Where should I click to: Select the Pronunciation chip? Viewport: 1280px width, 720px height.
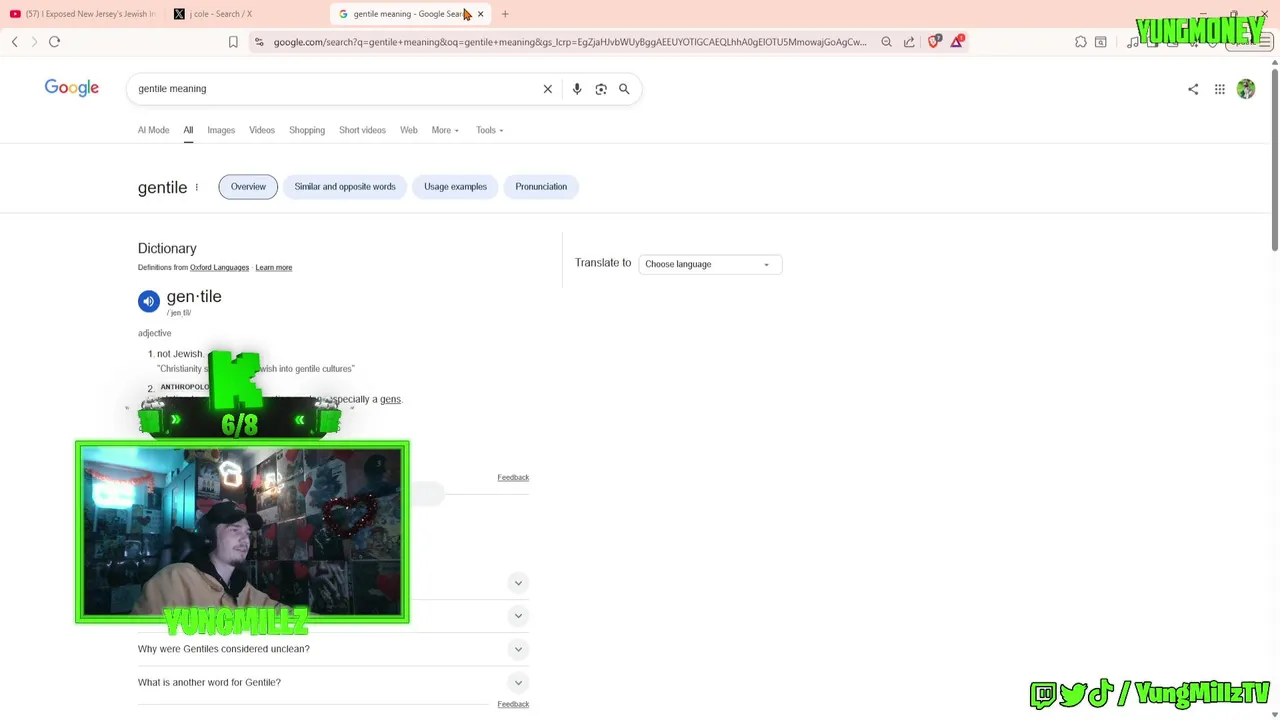541,187
